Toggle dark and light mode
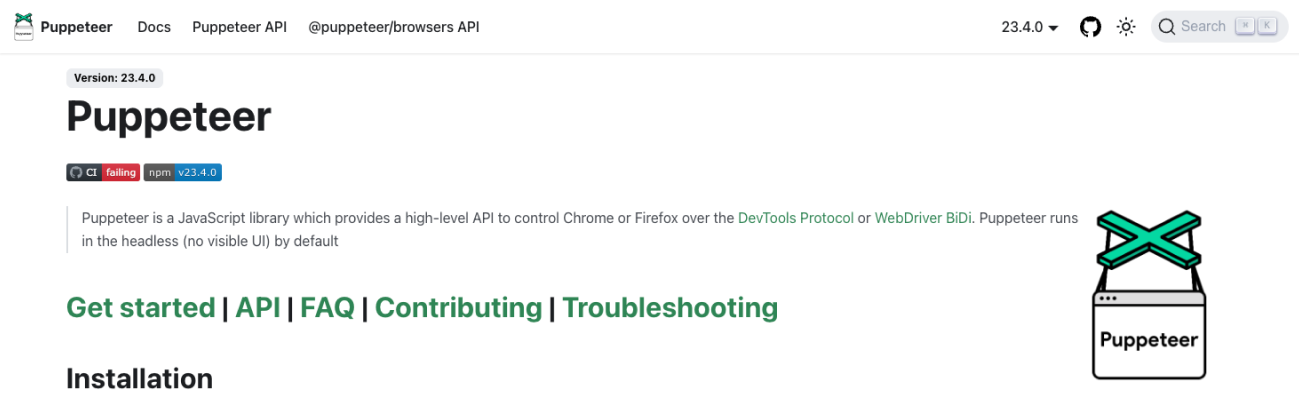The width and height of the screenshot is (1299, 410). tap(1126, 27)
